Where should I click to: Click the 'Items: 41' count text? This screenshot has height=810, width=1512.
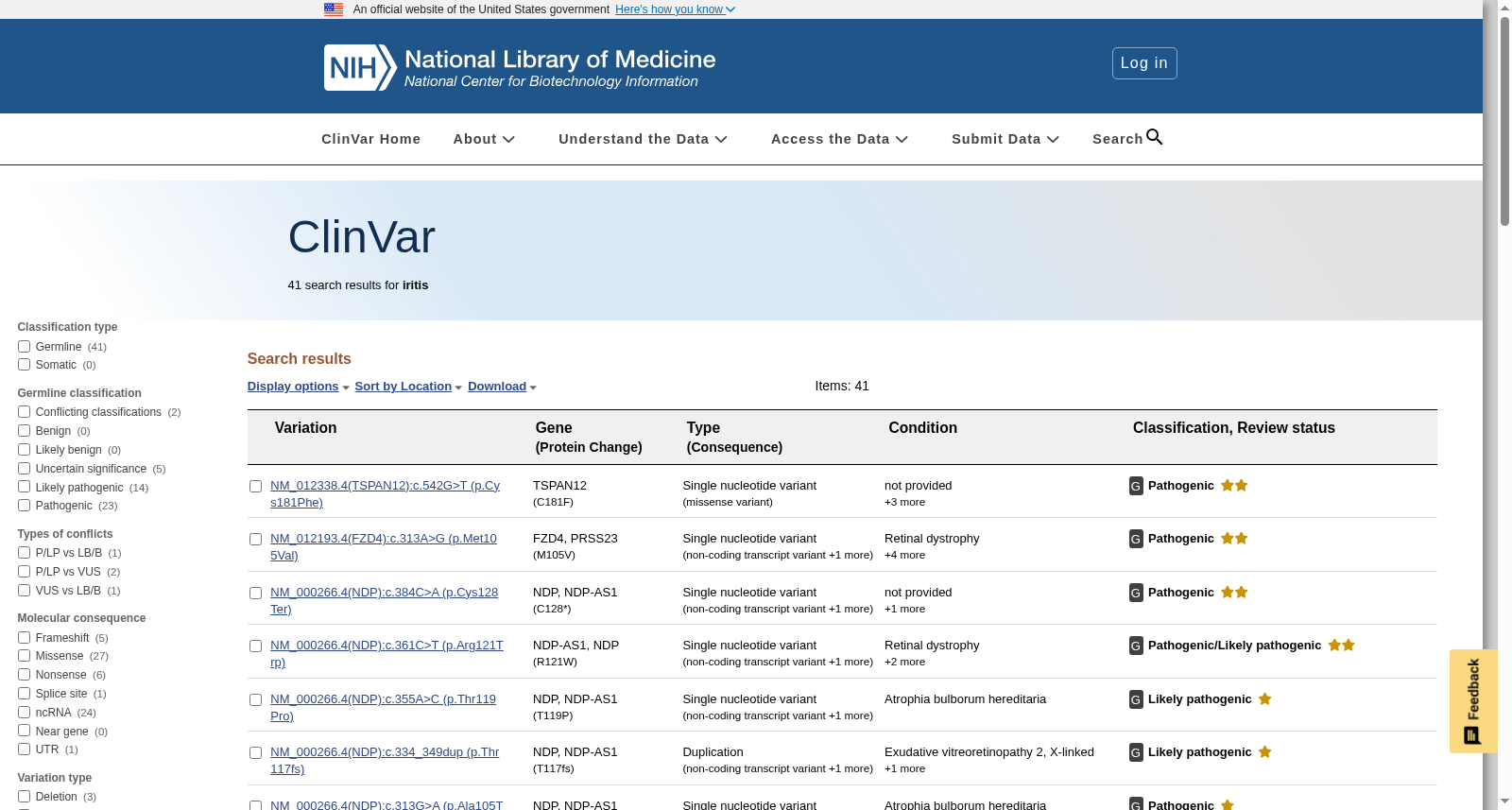click(x=842, y=386)
